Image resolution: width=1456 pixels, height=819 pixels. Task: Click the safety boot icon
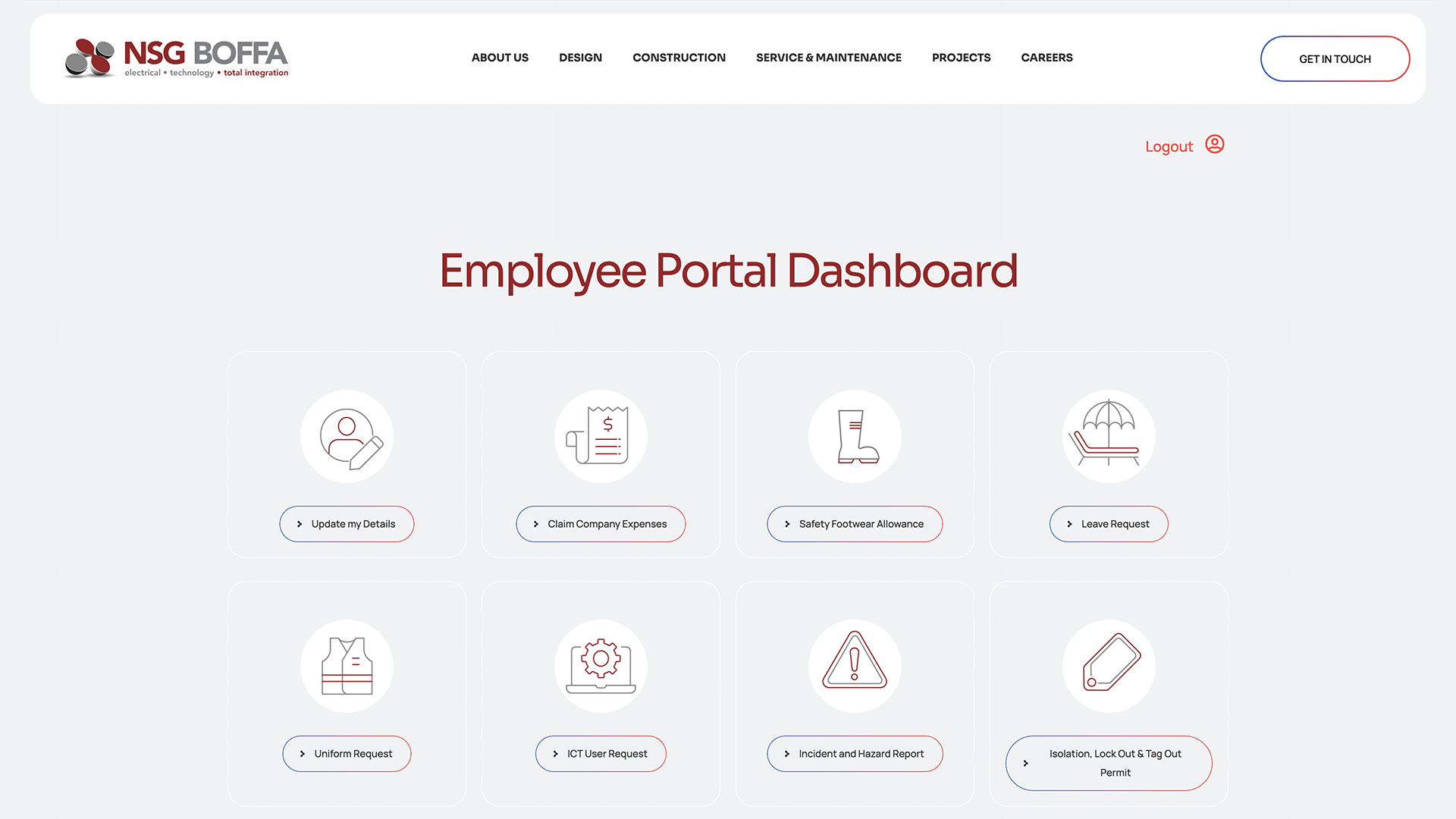[855, 437]
